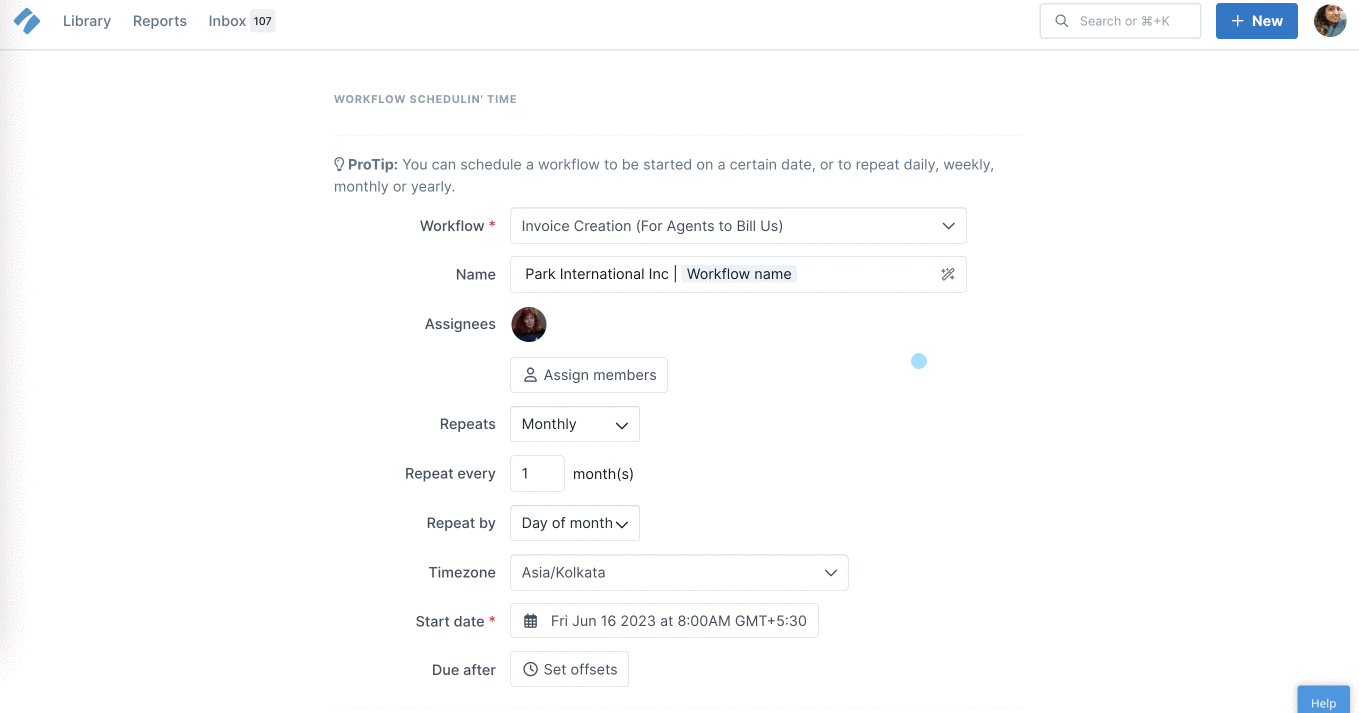Click the assignee avatar photo
Screen dimensions: 1359x713
[529, 324]
